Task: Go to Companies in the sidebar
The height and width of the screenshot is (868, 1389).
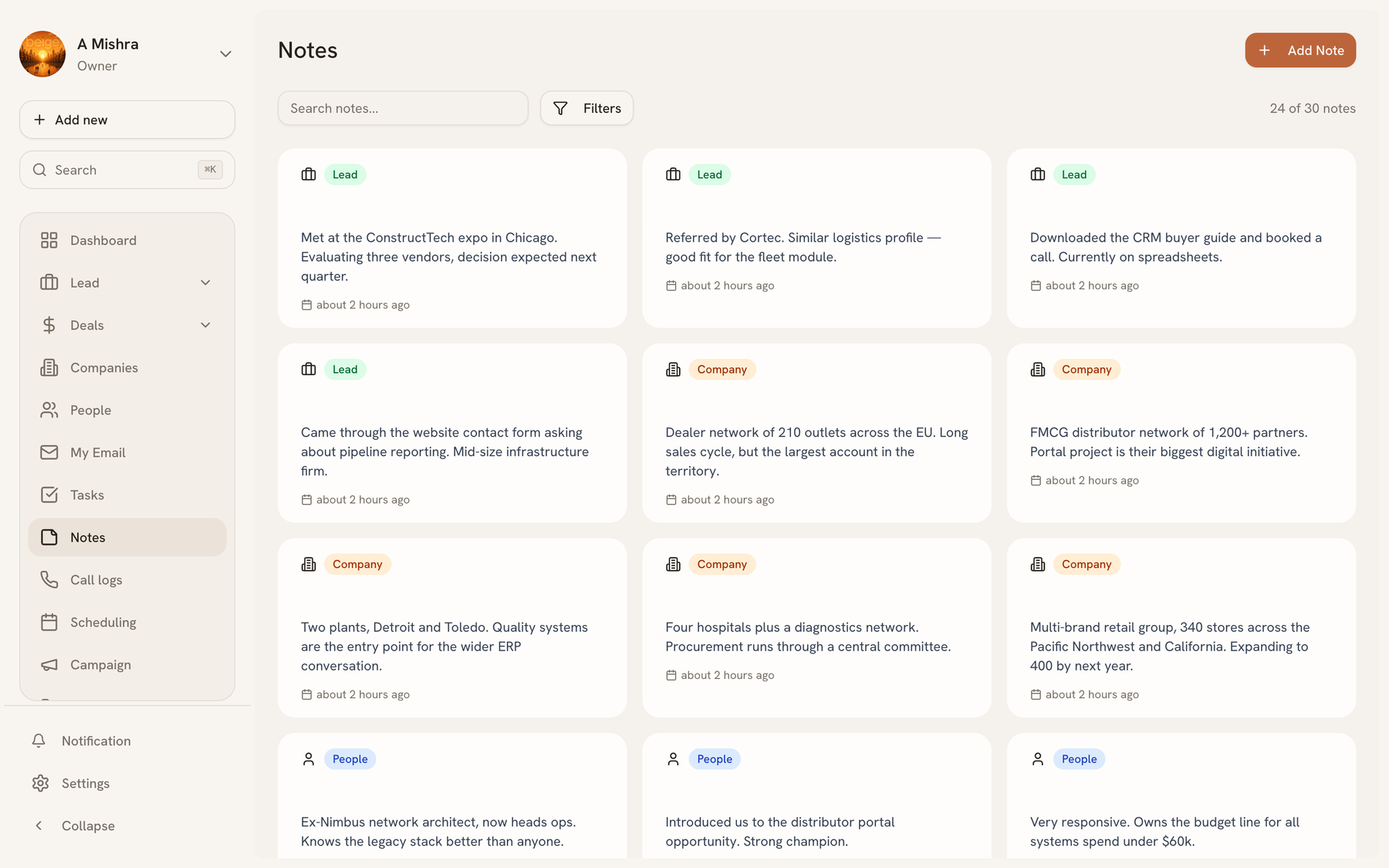Action: (127, 368)
